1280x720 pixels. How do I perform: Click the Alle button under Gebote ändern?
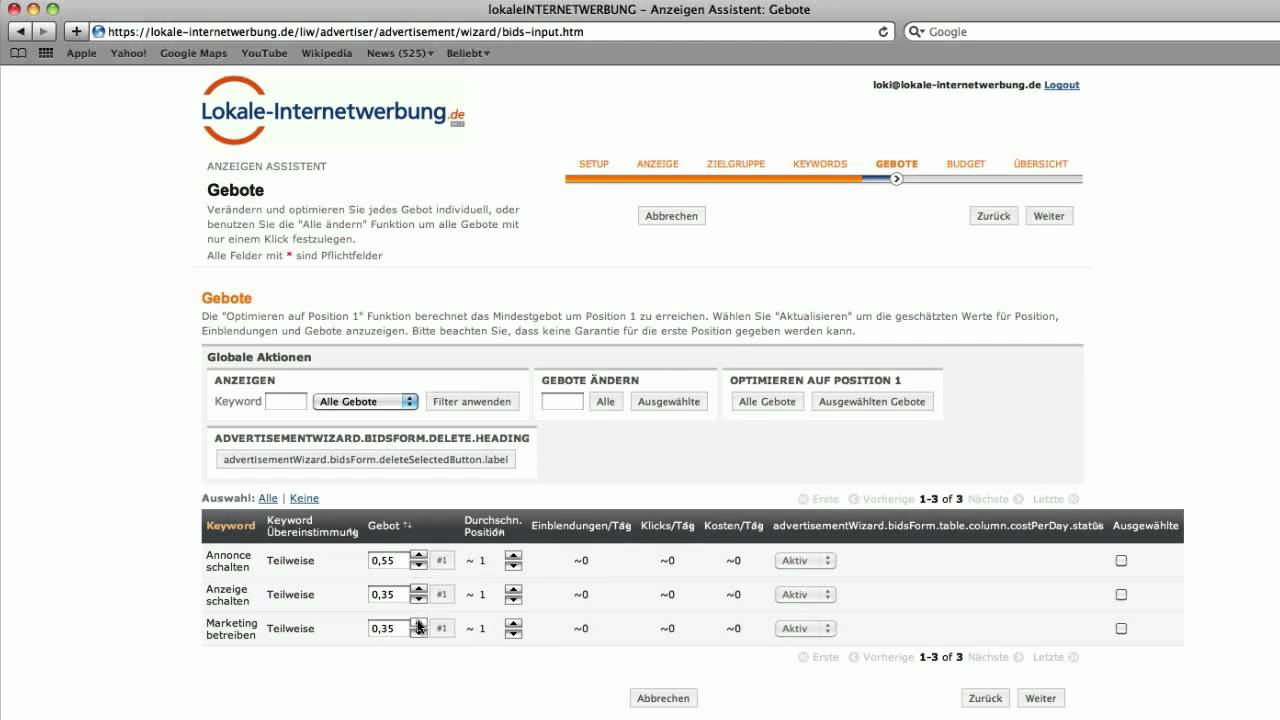tap(606, 402)
